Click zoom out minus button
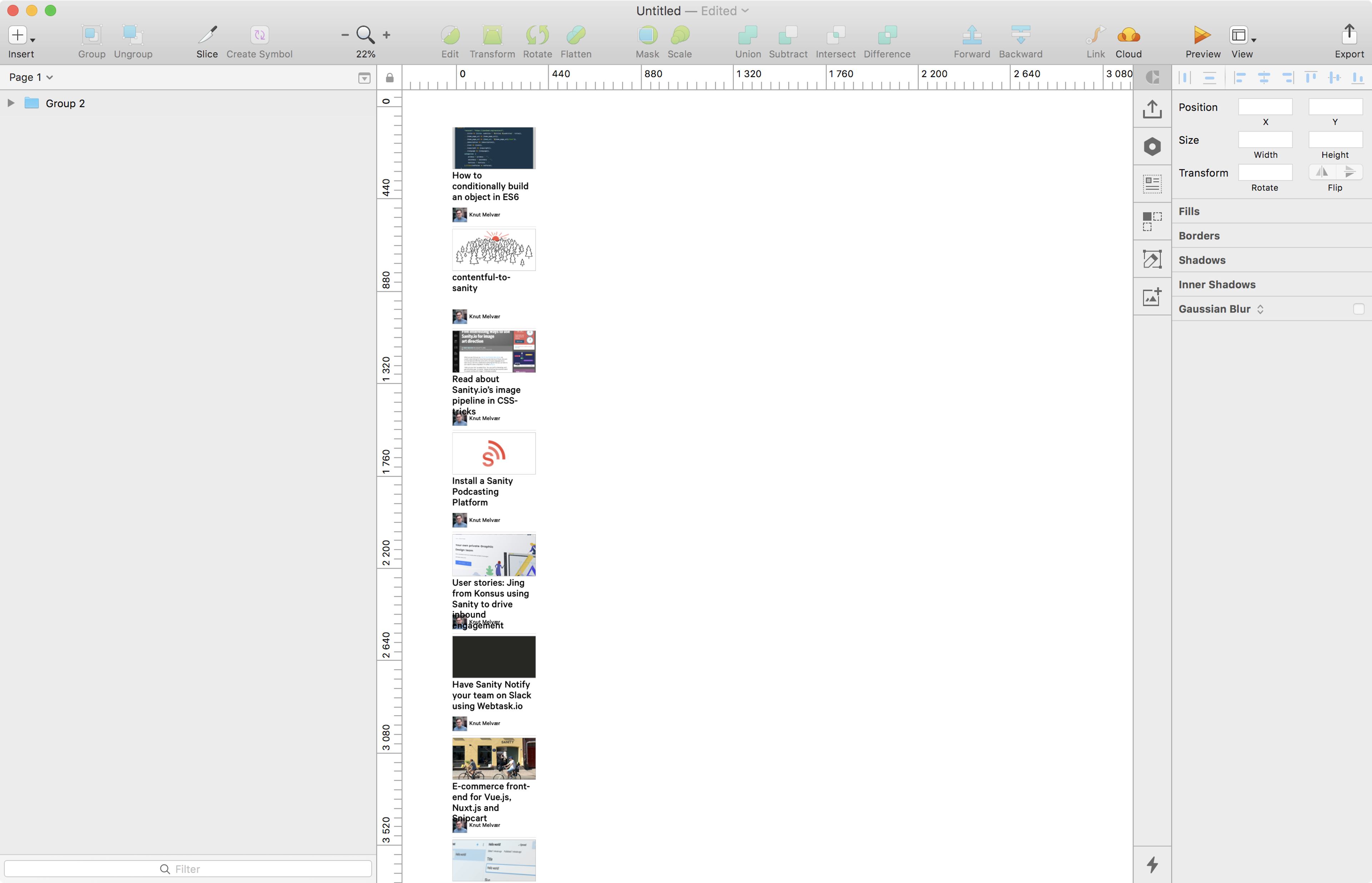The height and width of the screenshot is (883, 1372). [x=344, y=35]
